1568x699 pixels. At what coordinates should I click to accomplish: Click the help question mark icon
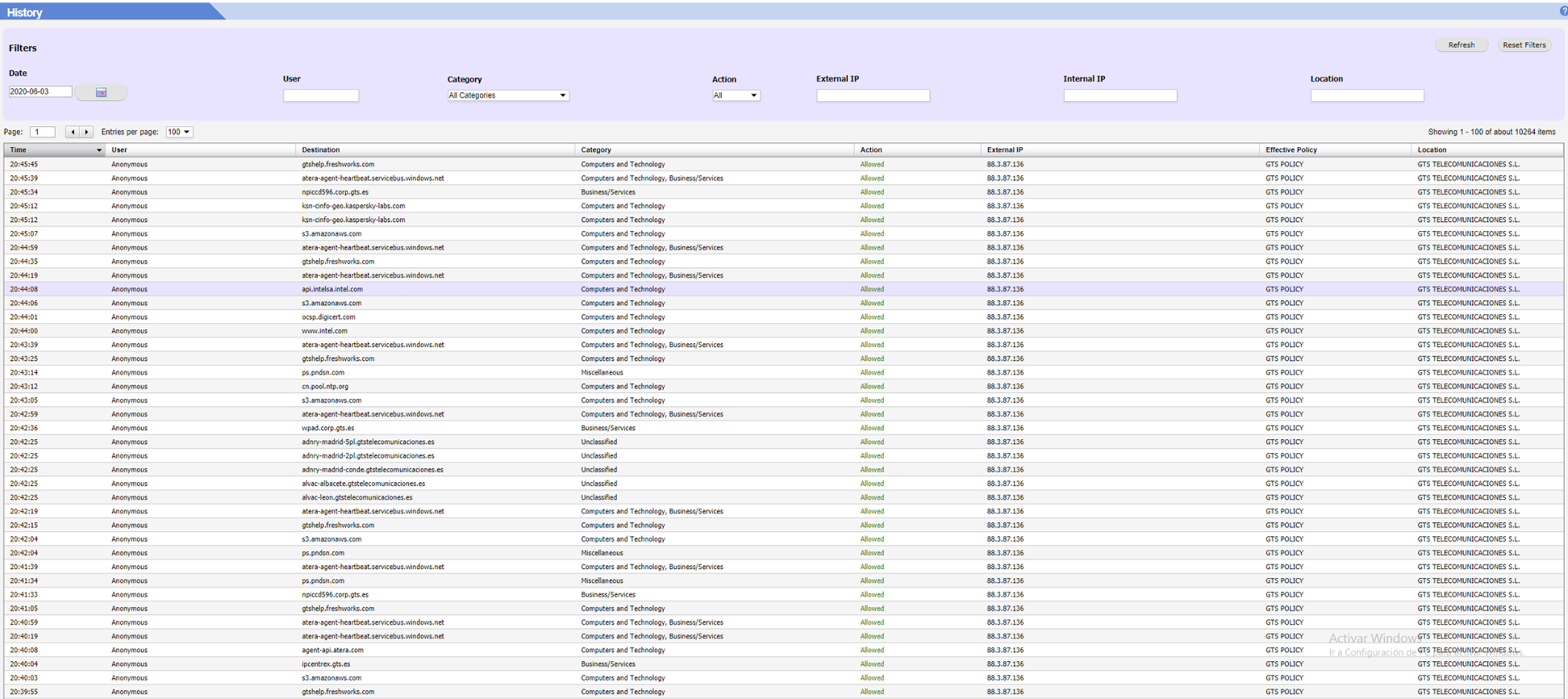[1563, 11]
